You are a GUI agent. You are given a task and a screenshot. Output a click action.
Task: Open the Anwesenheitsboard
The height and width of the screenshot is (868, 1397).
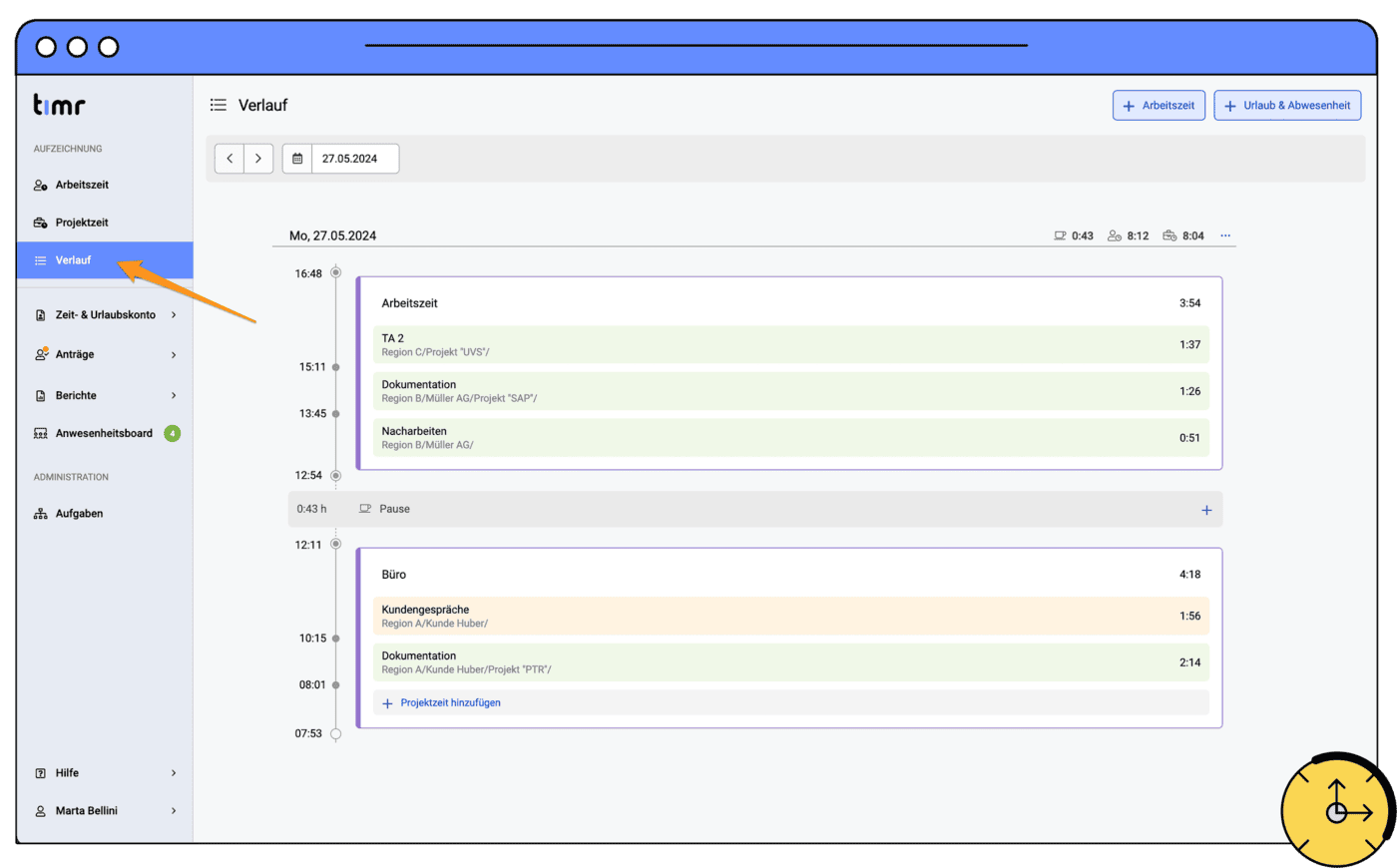(104, 434)
